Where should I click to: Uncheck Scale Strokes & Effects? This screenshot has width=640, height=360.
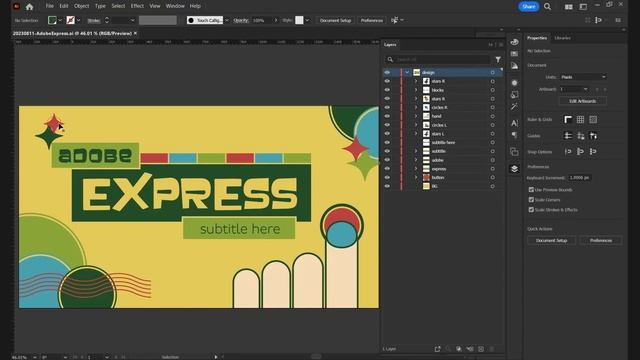[x=531, y=210]
